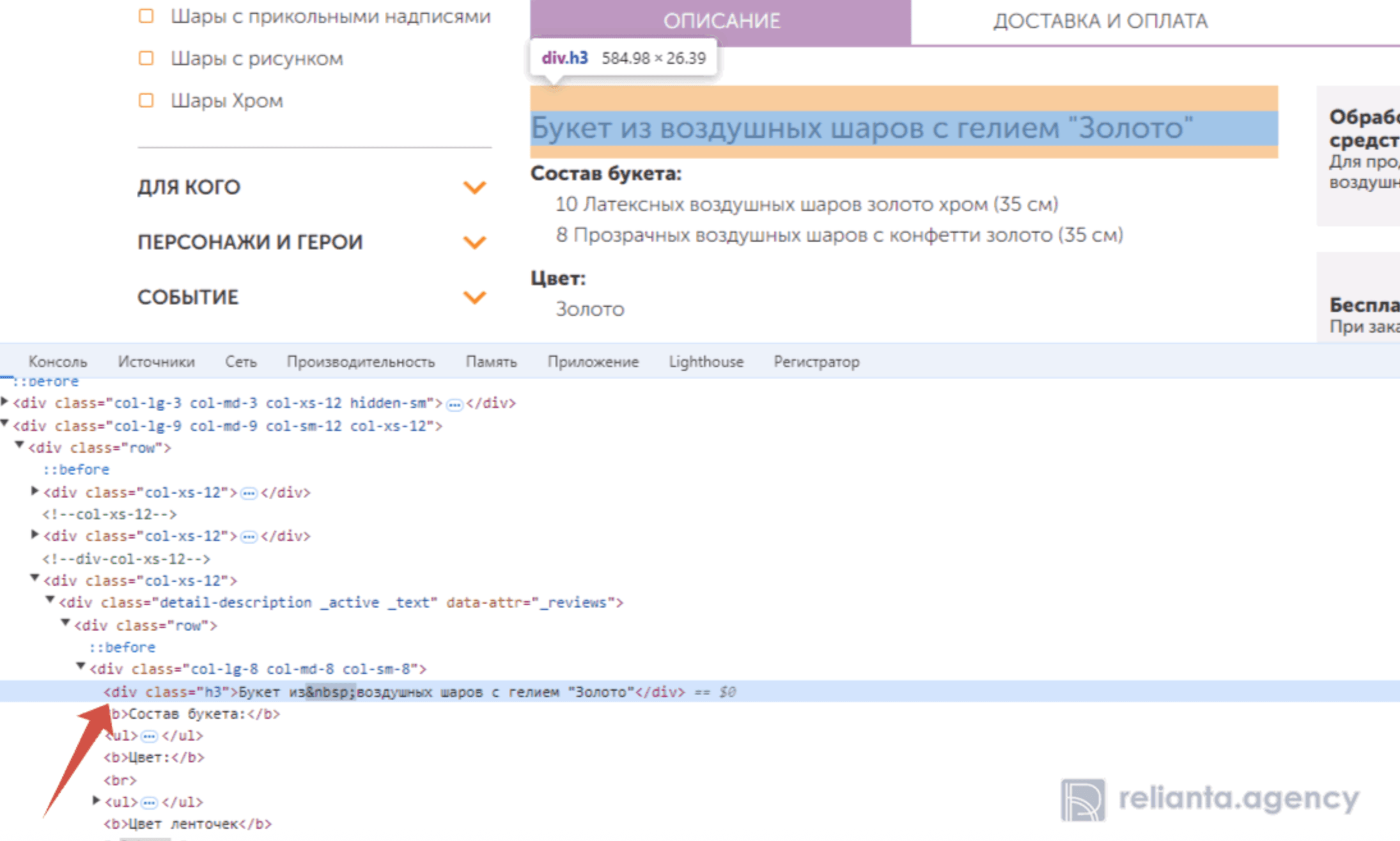Image resolution: width=1400 pixels, height=841 pixels.
Task: Check the "Шары с рисунком" checkbox
Action: pos(146,58)
